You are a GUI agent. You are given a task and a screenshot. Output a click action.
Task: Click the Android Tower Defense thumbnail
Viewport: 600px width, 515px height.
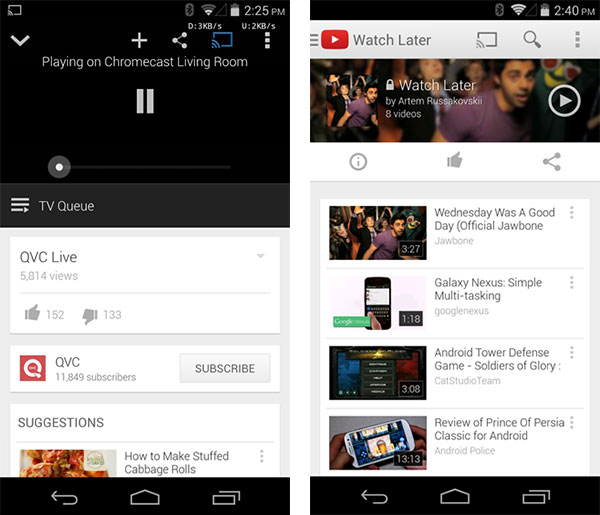[378, 373]
